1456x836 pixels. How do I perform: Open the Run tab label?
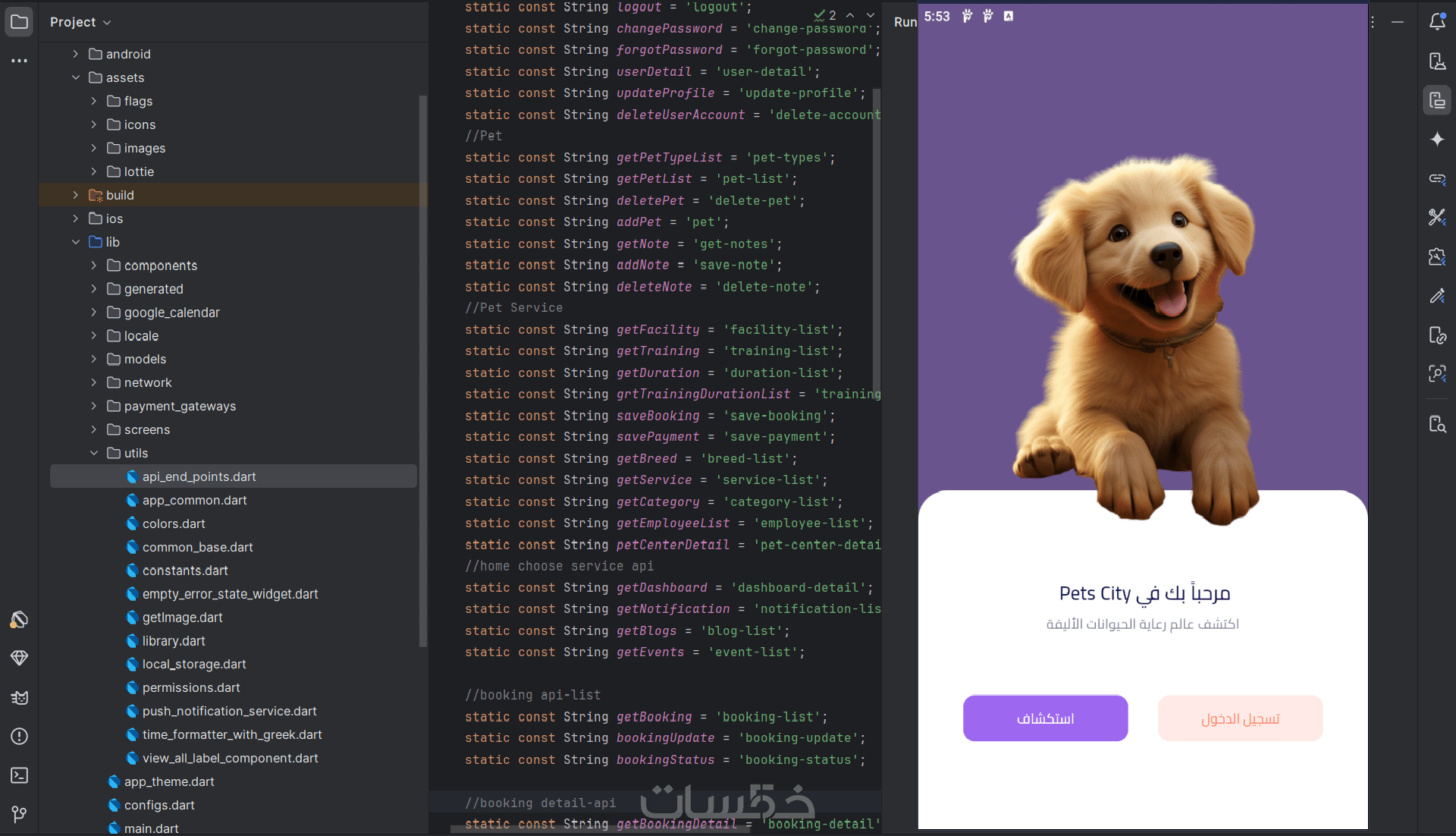tap(905, 22)
